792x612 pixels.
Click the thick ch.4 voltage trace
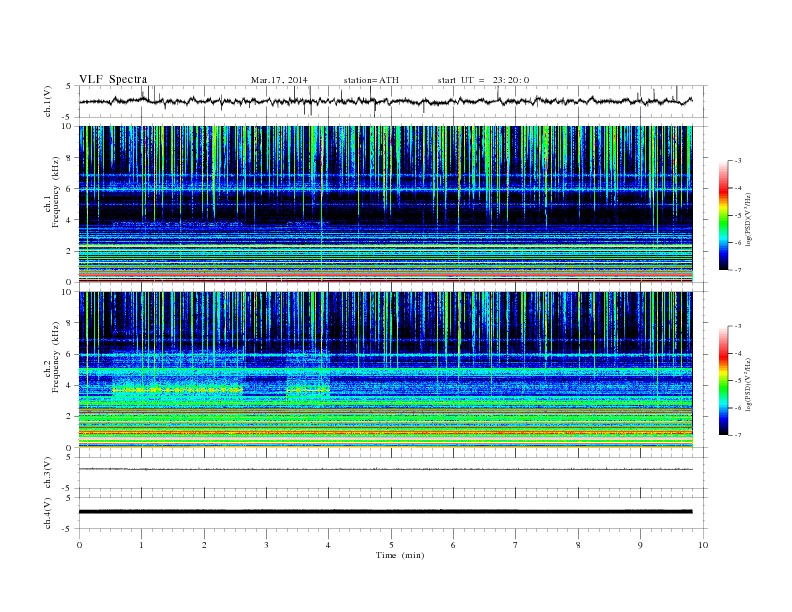[385, 512]
